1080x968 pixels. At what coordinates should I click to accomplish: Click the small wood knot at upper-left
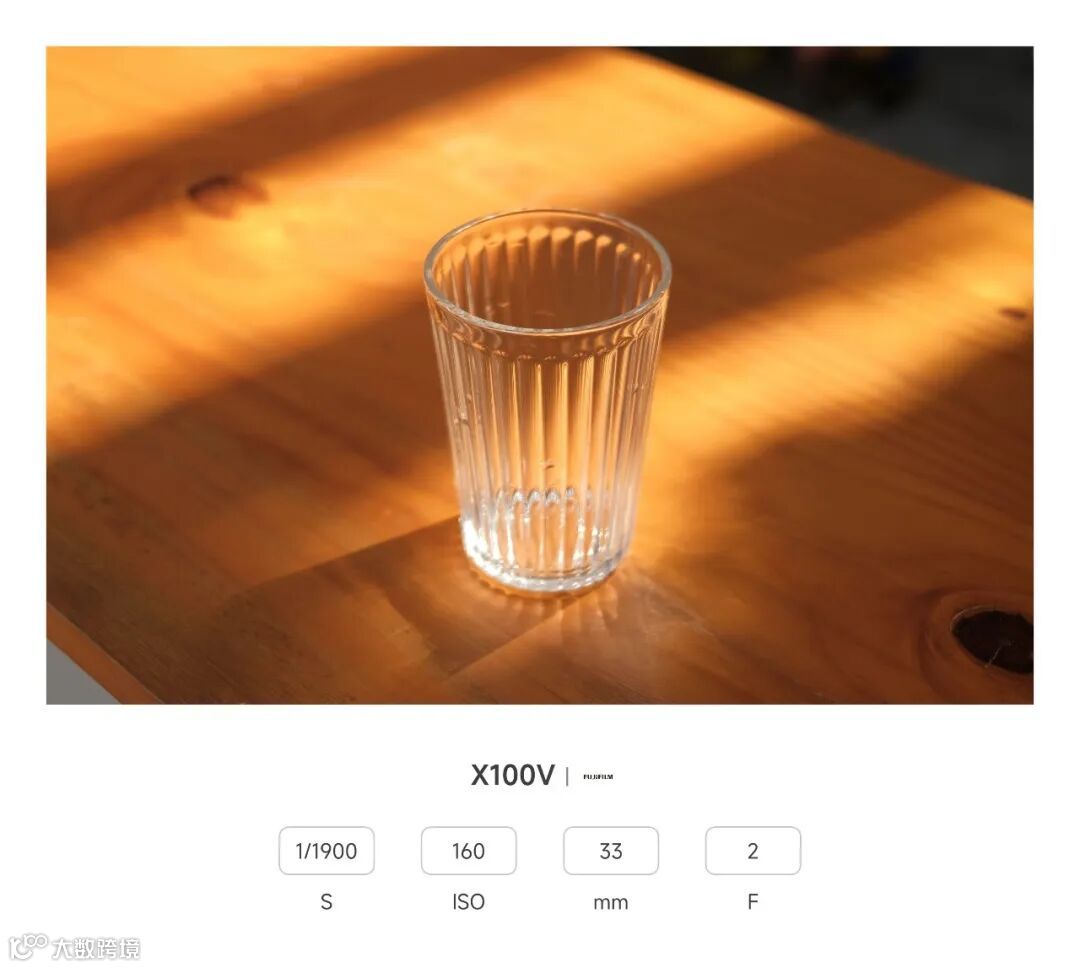tap(219, 192)
